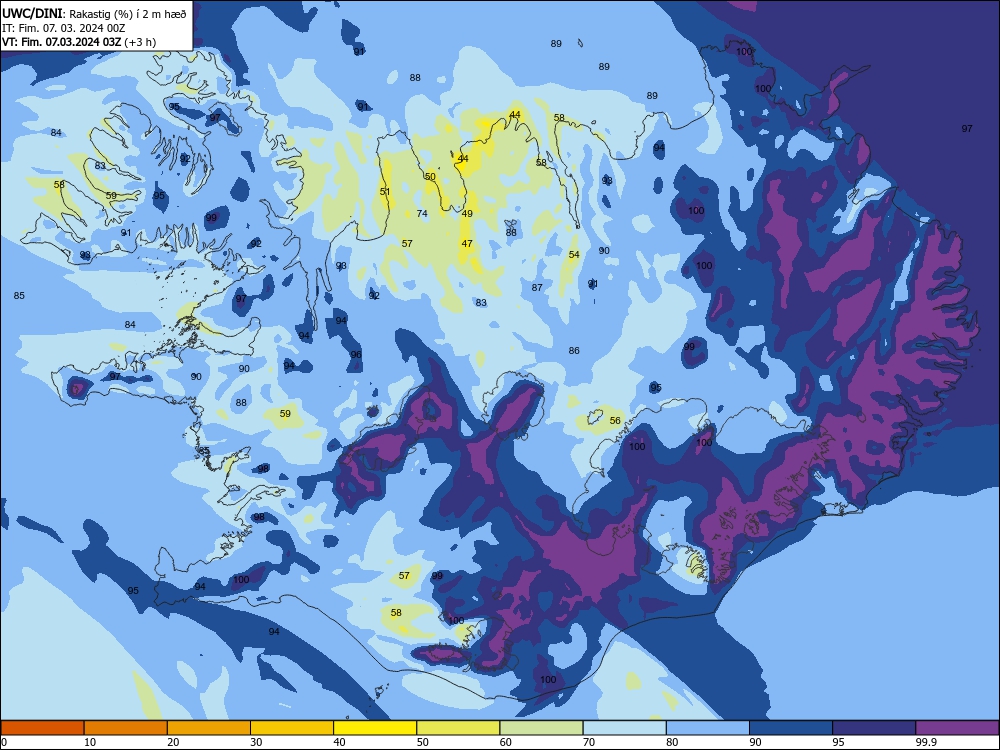The height and width of the screenshot is (750, 1000).
Task: Click the 30–40 golden legend swatch
Action: coord(292,728)
